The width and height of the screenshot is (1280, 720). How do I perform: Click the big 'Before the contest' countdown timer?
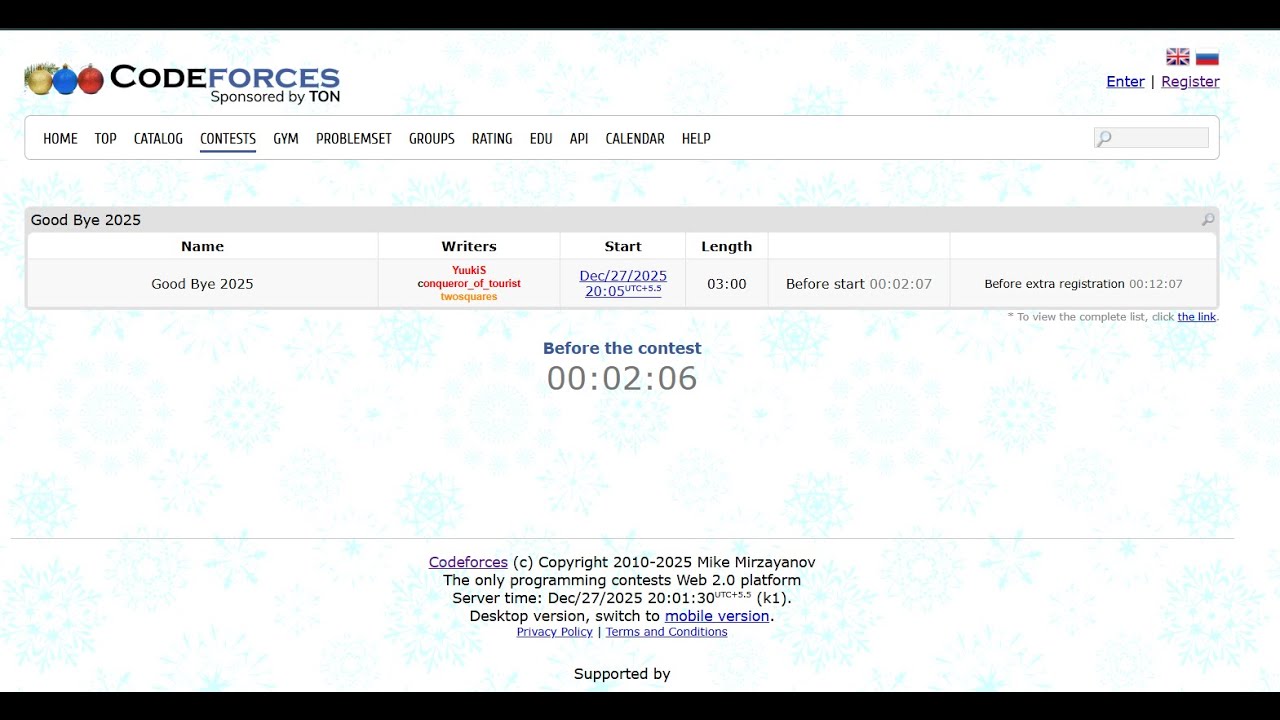[622, 378]
